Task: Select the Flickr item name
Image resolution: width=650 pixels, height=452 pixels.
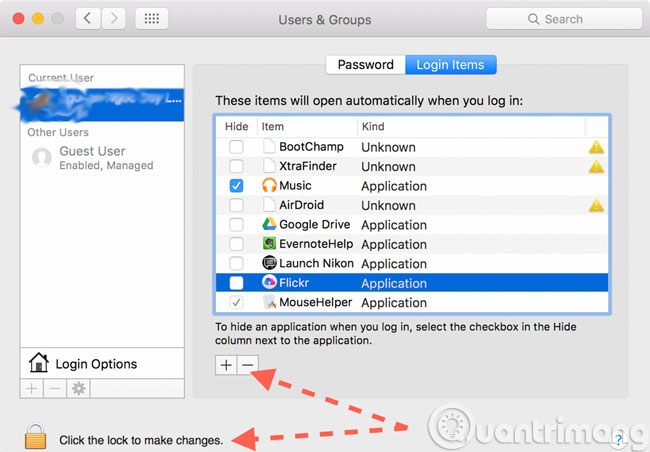Action: (x=294, y=283)
